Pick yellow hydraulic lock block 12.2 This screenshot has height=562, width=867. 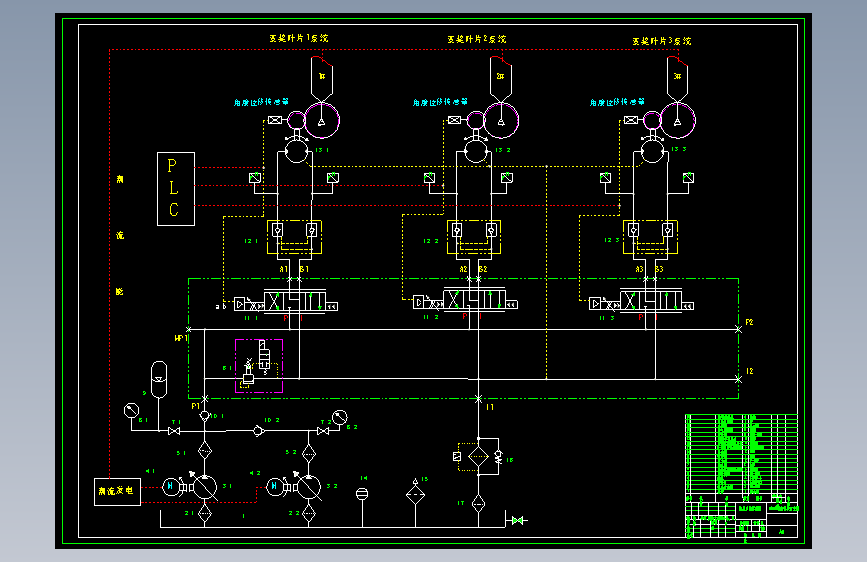[x=474, y=237]
